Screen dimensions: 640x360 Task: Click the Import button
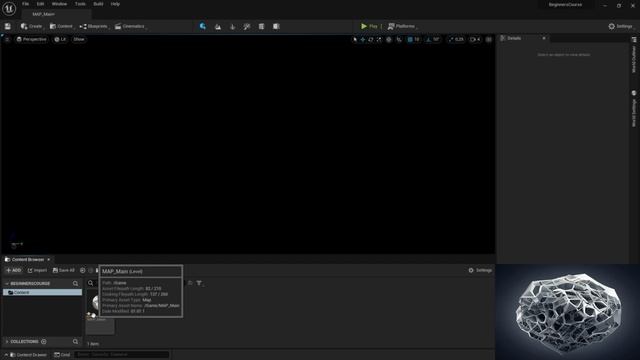(37, 270)
